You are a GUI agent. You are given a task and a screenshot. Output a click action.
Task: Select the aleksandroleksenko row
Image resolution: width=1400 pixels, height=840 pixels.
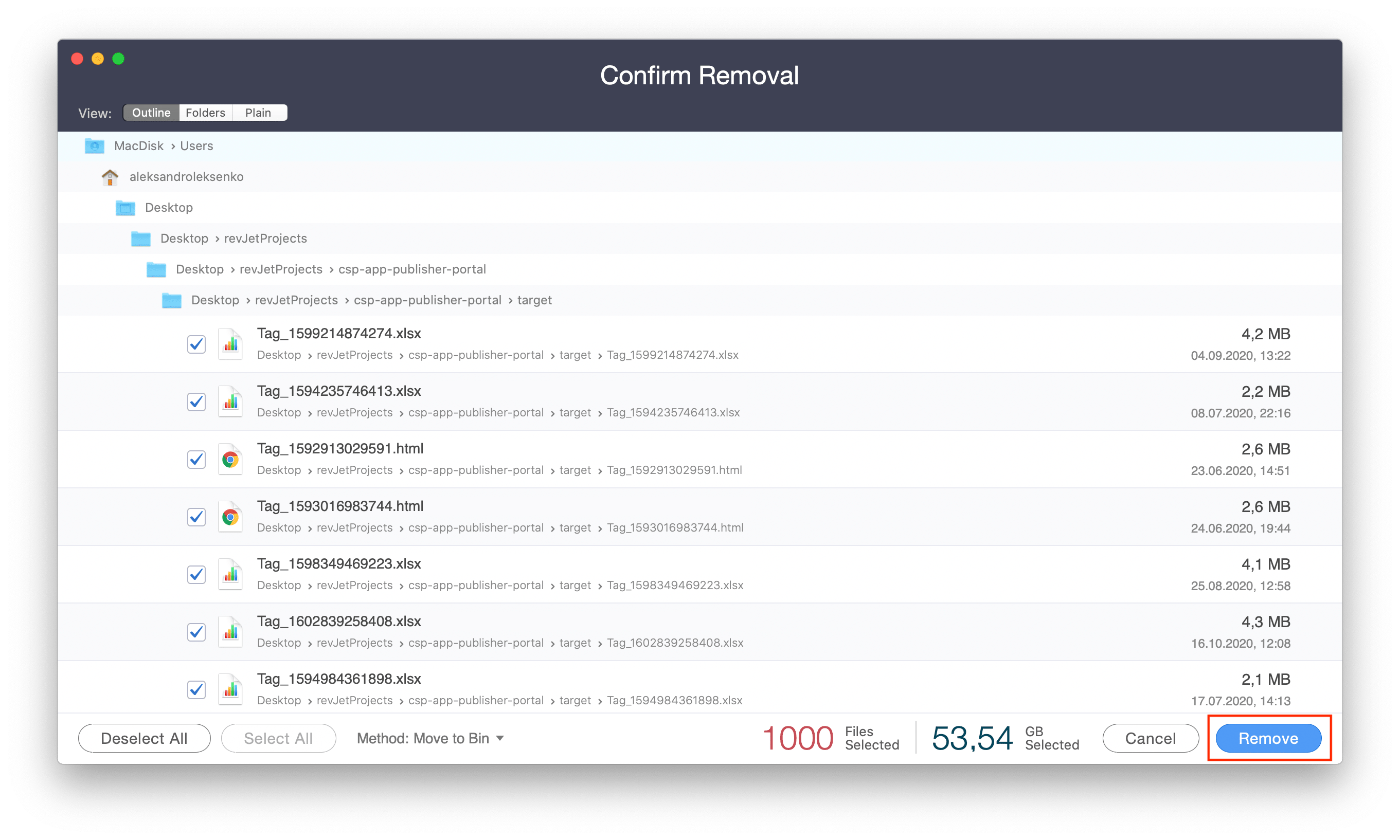pos(700,177)
